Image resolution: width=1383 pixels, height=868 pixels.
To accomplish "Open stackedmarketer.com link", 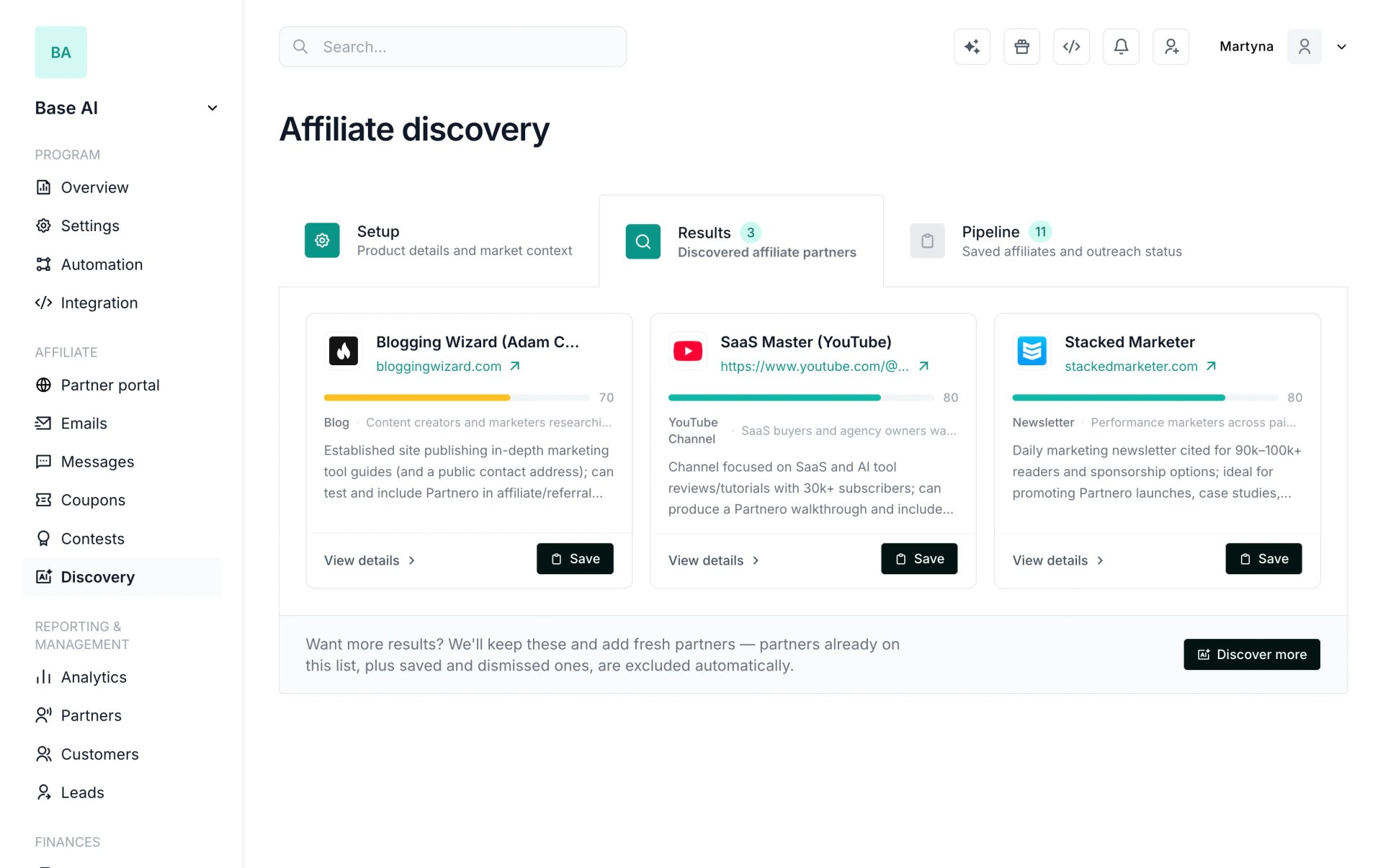I will pos(1131,366).
